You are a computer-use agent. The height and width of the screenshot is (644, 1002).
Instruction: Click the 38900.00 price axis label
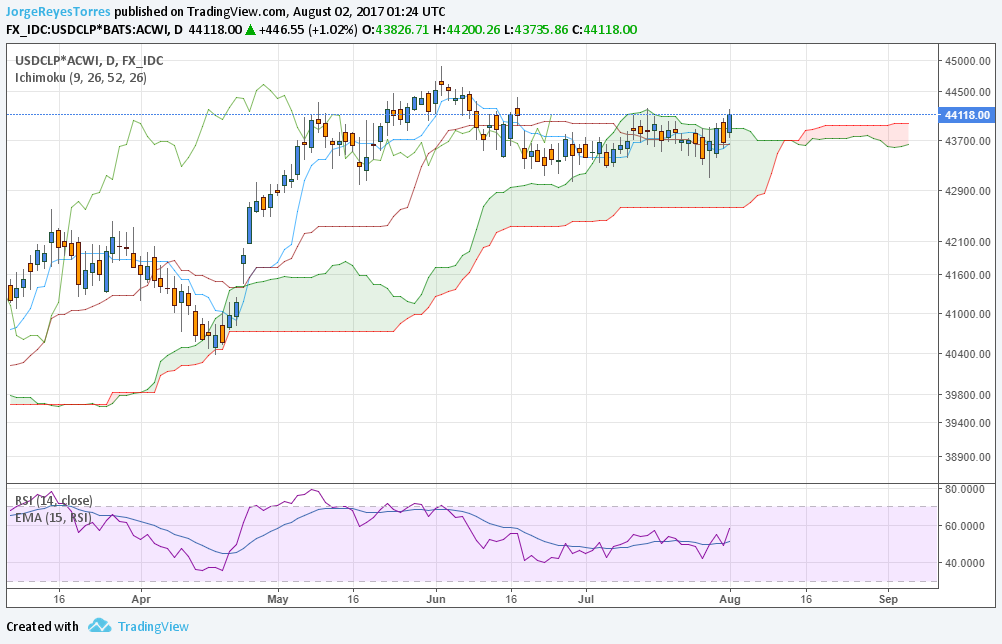pyautogui.click(x=967, y=457)
